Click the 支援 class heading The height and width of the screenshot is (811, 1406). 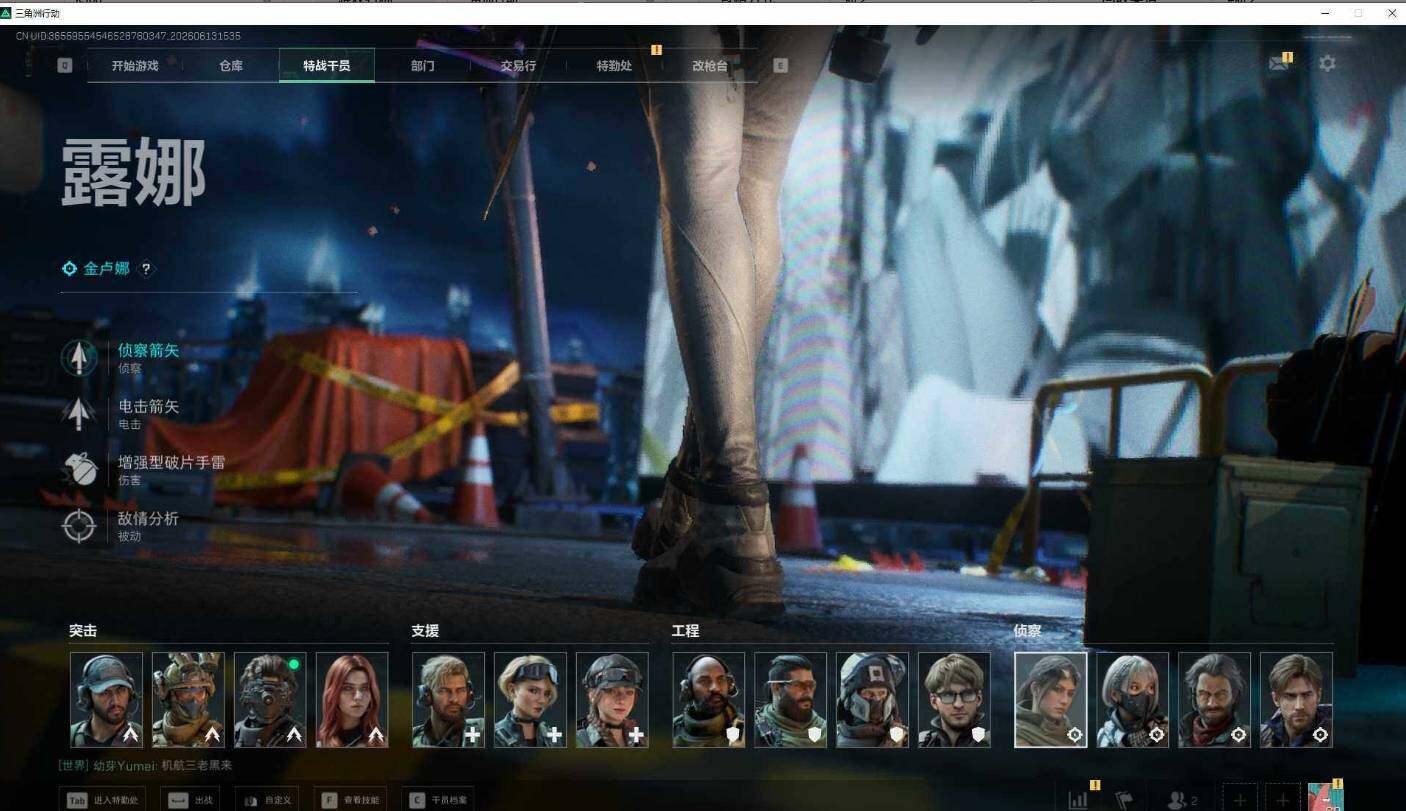pyautogui.click(x=425, y=631)
